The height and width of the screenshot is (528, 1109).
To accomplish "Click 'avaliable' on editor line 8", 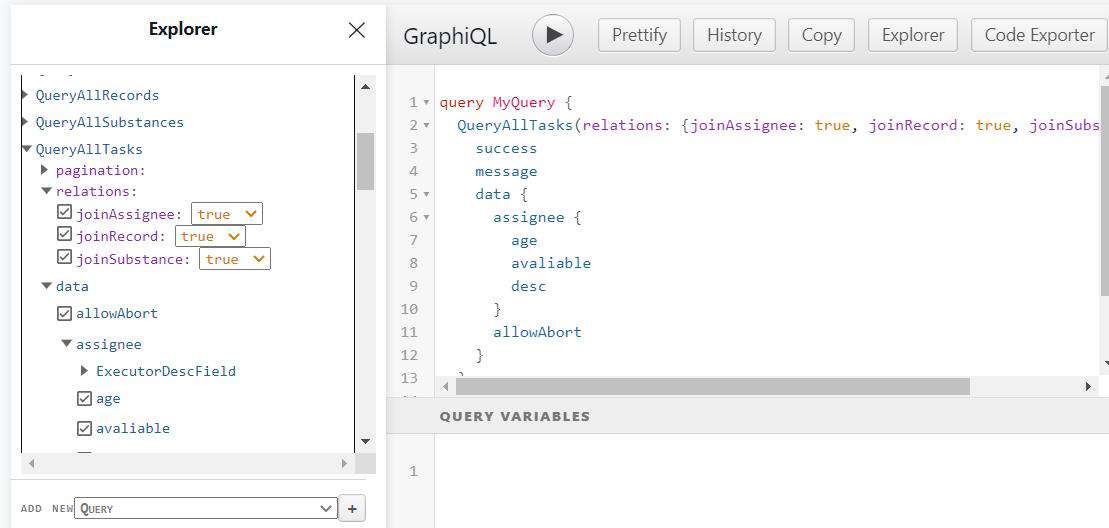I will 551,263.
